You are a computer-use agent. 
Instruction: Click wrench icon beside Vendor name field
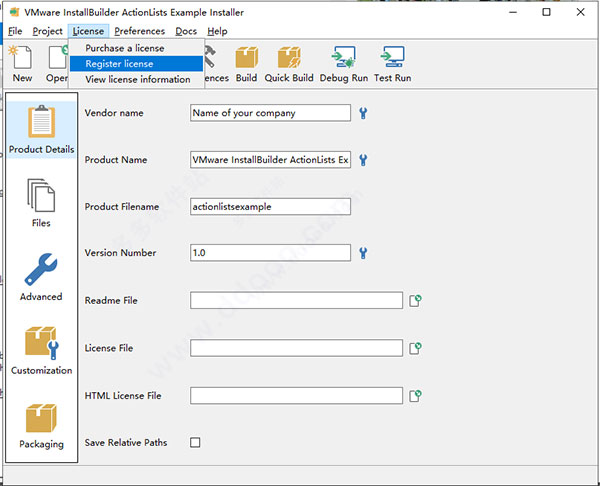pyautogui.click(x=363, y=113)
